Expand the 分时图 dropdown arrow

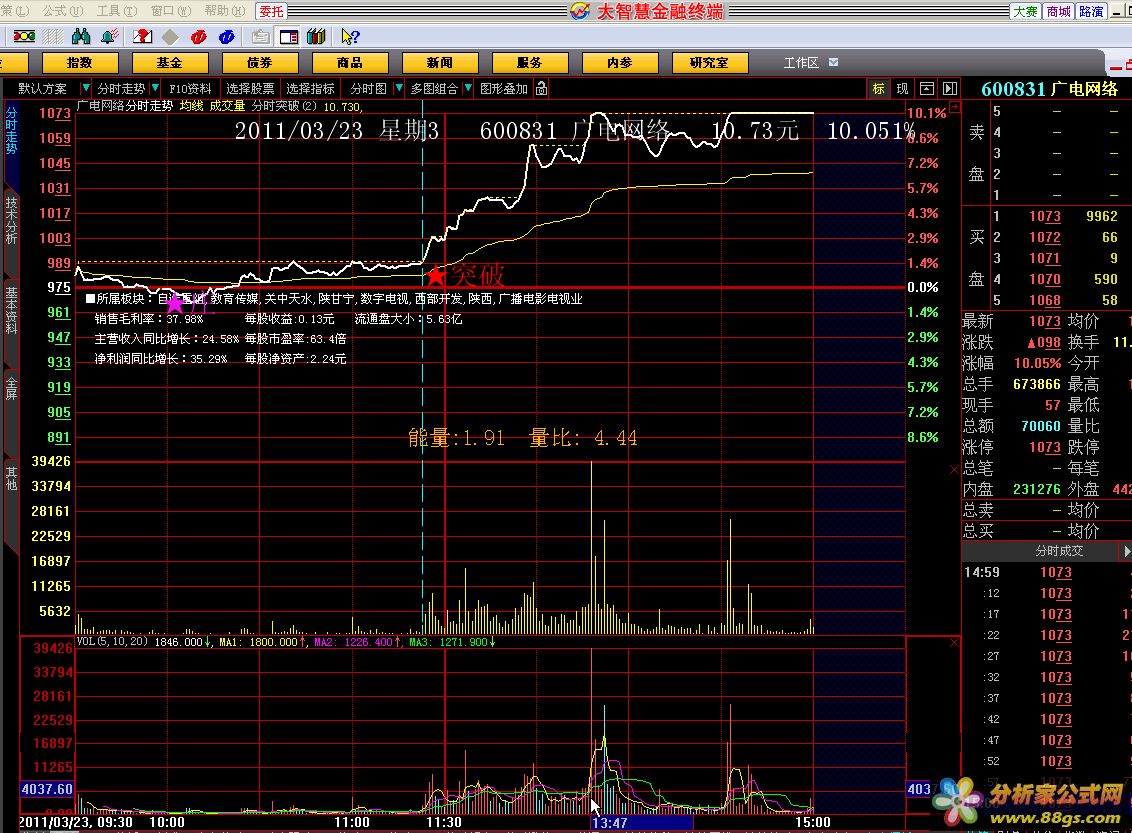click(399, 88)
